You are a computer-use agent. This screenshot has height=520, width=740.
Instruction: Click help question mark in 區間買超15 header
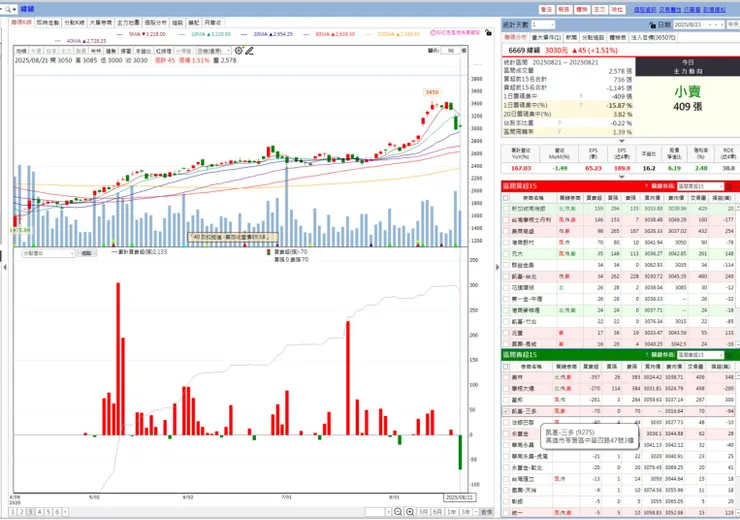tap(646, 186)
